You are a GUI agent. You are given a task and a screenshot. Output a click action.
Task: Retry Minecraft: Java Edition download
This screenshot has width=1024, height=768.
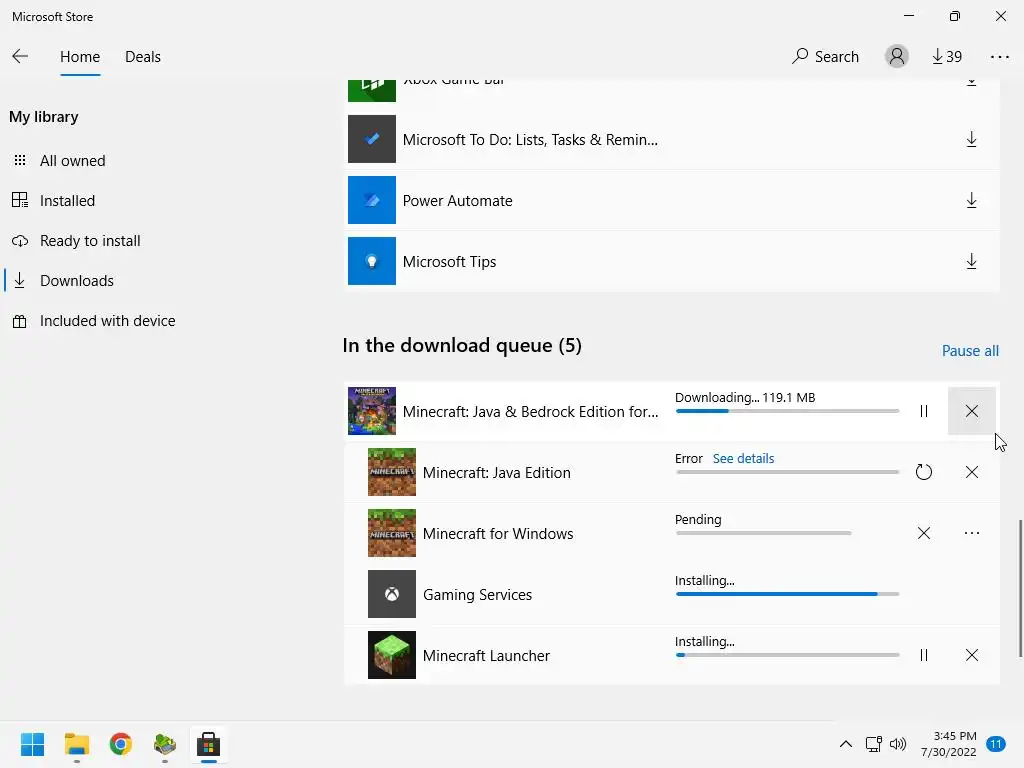(x=923, y=472)
